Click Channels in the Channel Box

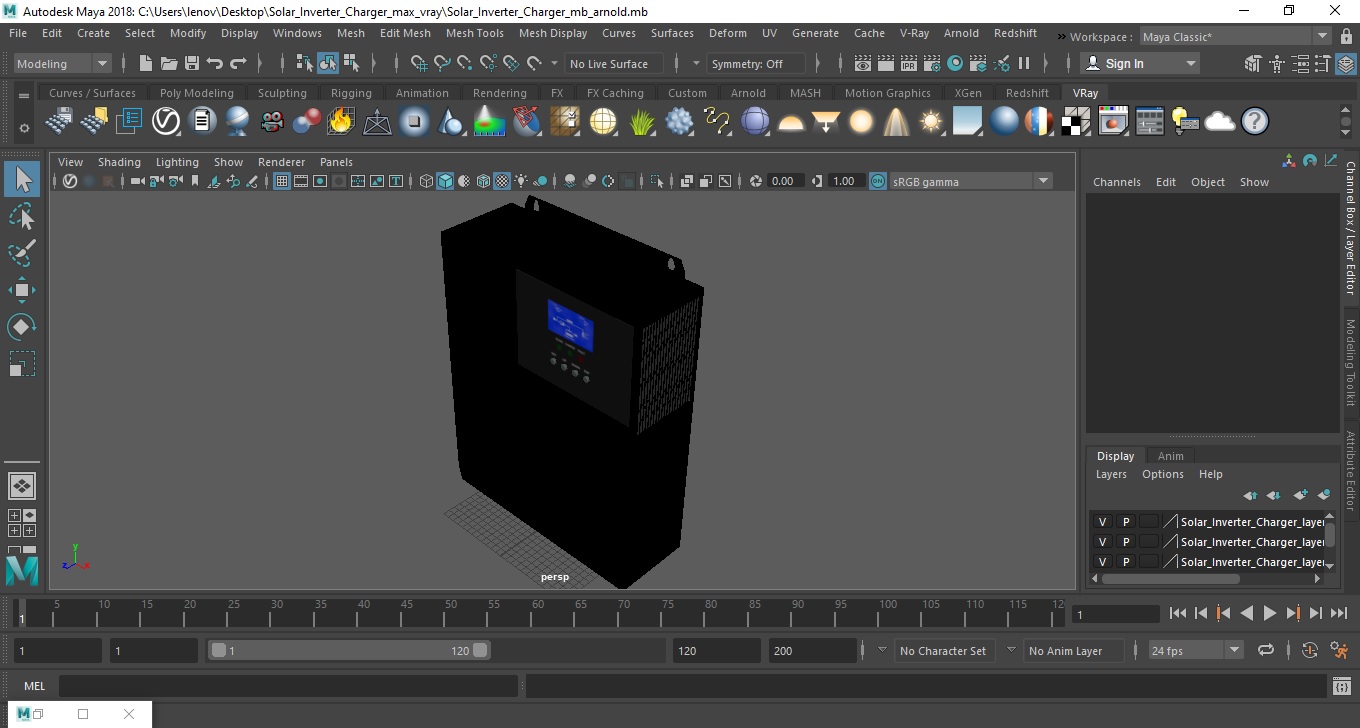[x=1117, y=182]
